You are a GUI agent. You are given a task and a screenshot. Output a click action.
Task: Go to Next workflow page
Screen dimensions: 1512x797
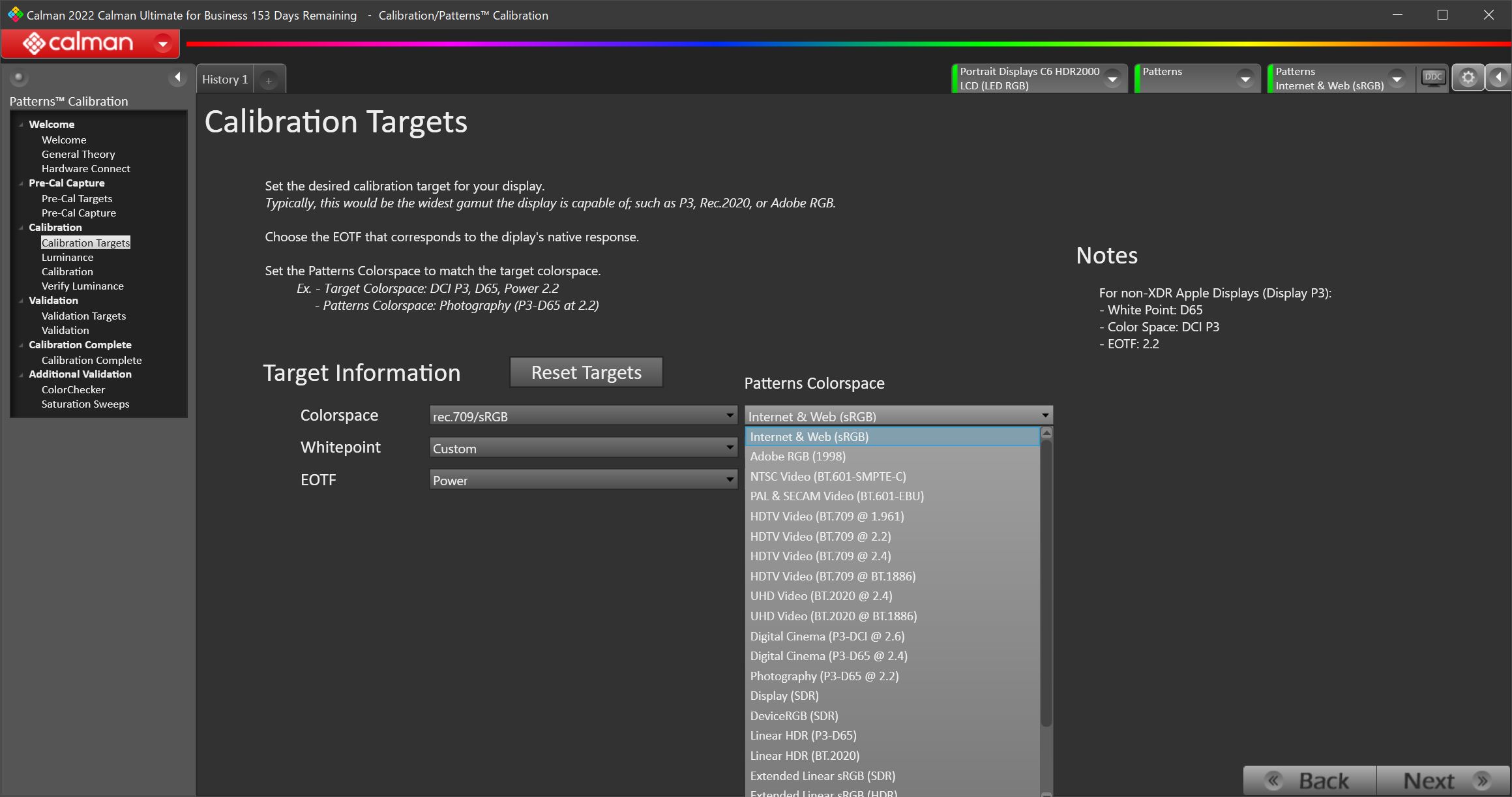coord(1444,781)
